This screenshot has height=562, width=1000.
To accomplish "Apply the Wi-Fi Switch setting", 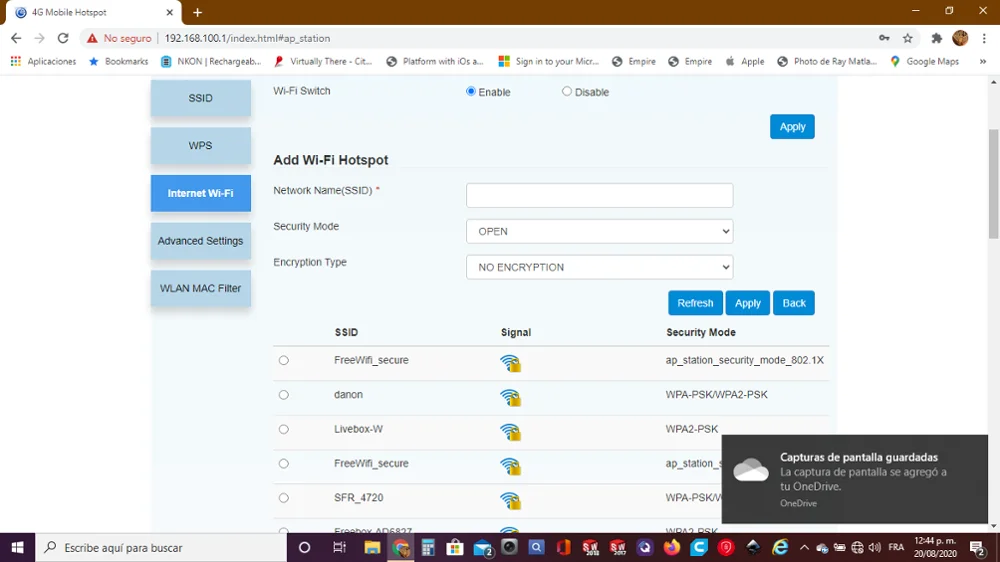I will click(x=792, y=126).
